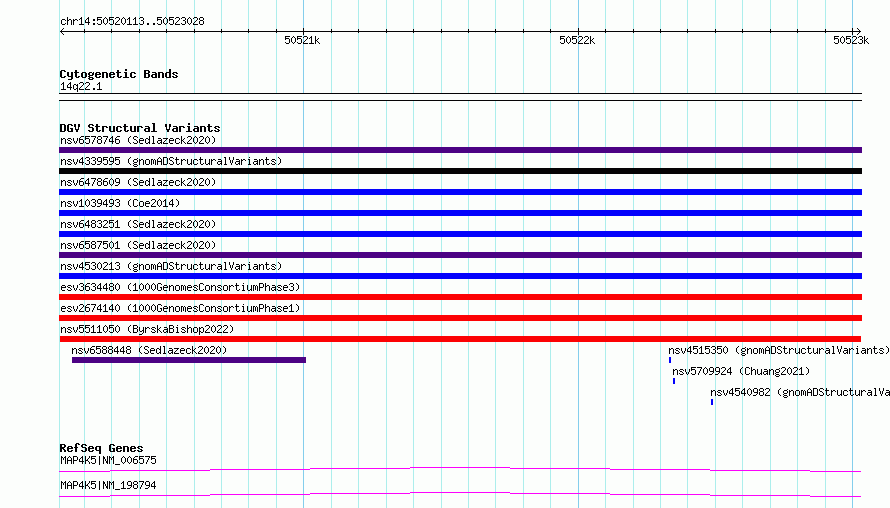Select the magenta MAP4K5|NM_006575 transcript line
Image resolution: width=890 pixels, height=508 pixels.
[460, 469]
